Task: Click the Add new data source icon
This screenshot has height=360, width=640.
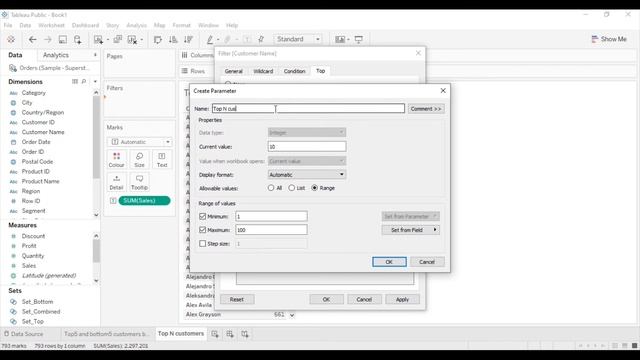Action: coord(78,39)
